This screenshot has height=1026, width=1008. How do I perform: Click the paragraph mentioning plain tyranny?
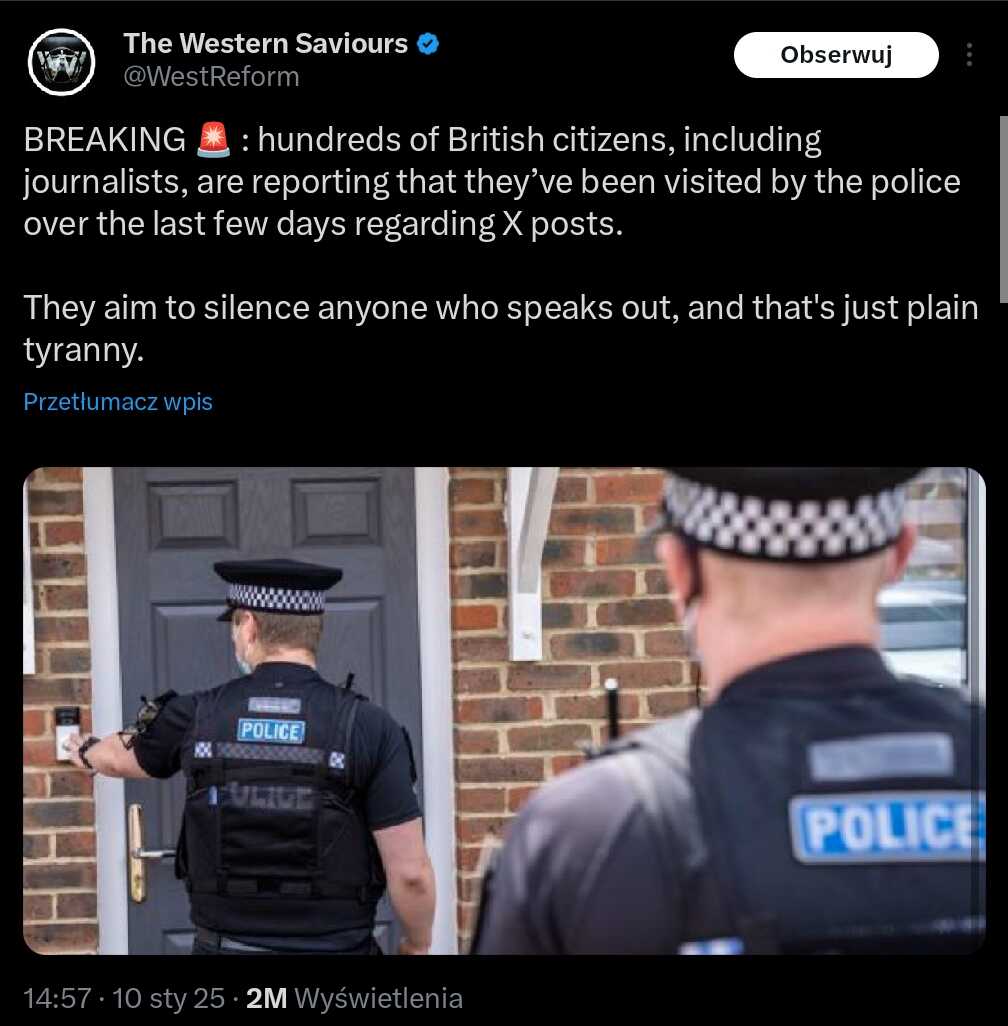point(501,328)
